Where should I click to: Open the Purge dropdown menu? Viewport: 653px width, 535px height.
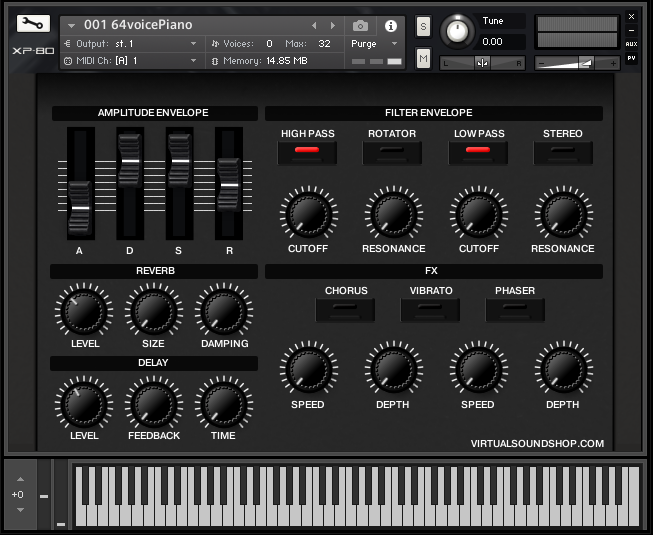tap(375, 44)
